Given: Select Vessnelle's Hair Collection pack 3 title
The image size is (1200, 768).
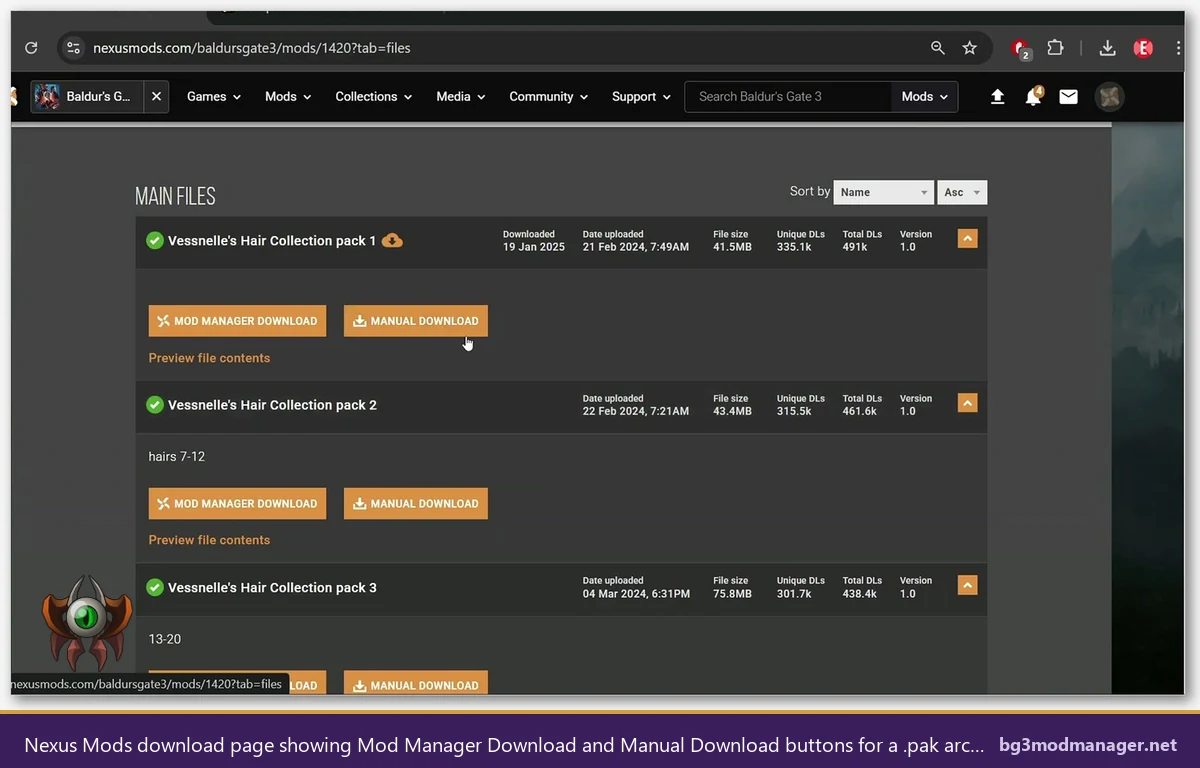Looking at the screenshot, I should pyautogui.click(x=272, y=587).
